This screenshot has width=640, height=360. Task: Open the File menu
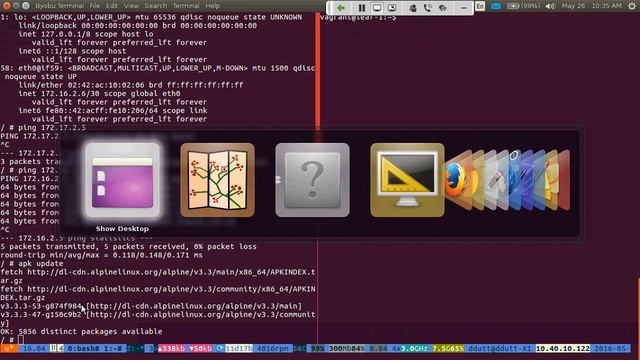(95, 6)
